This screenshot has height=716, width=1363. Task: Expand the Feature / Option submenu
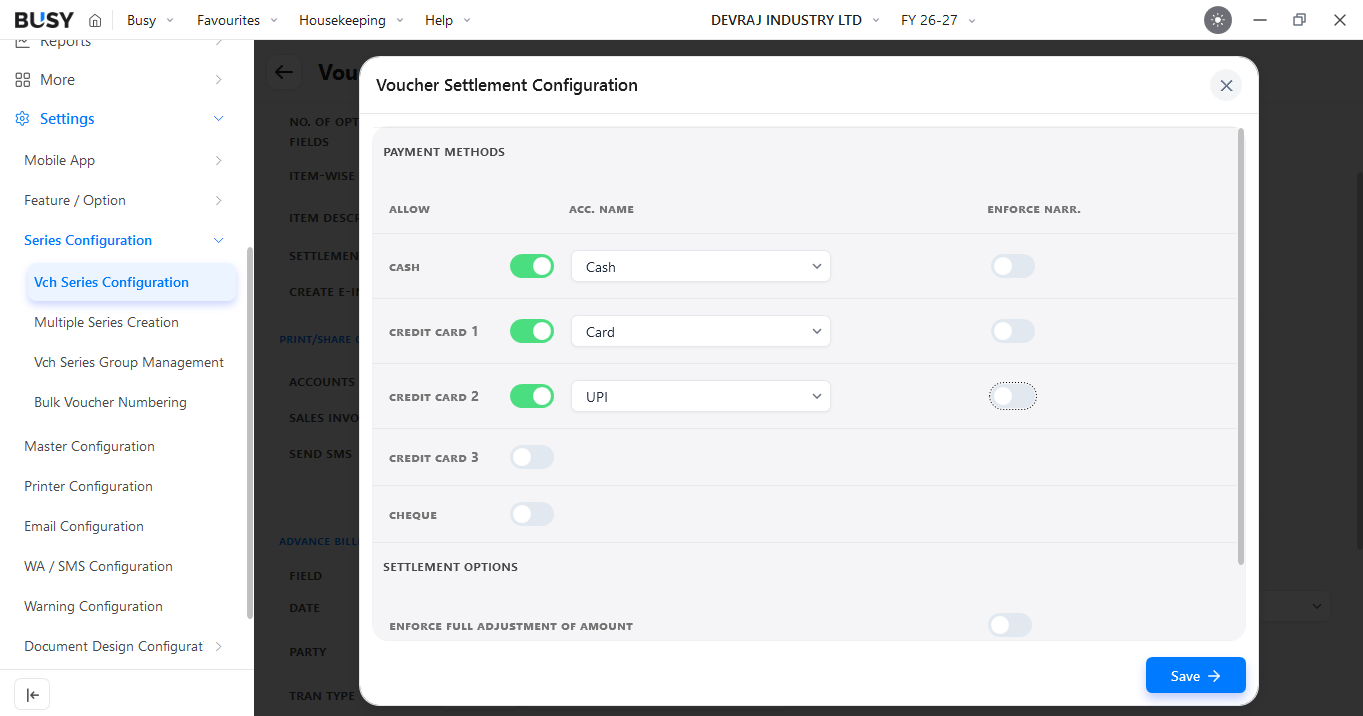(x=219, y=200)
